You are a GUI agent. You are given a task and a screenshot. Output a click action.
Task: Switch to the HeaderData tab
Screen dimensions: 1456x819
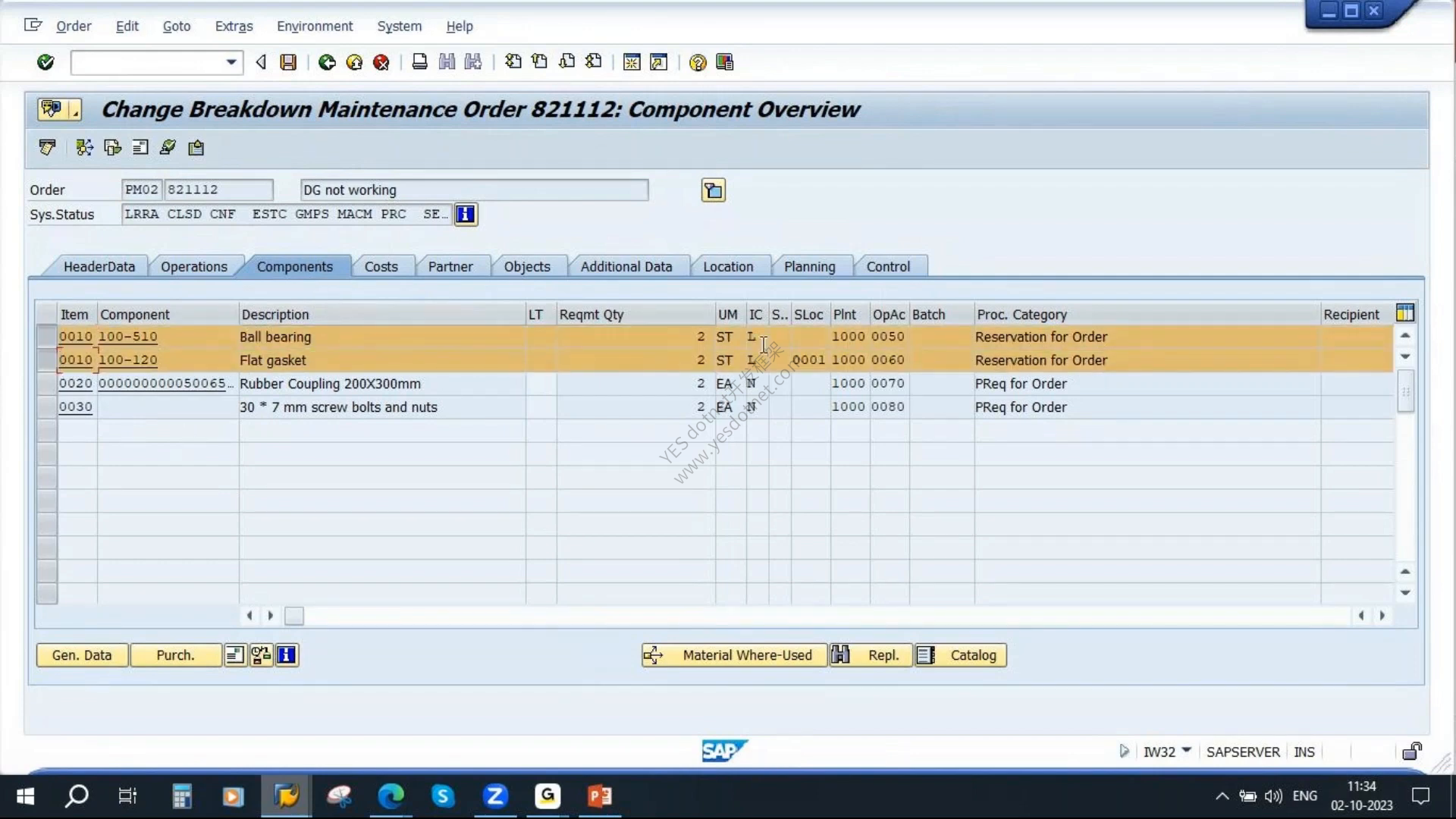[x=99, y=267]
